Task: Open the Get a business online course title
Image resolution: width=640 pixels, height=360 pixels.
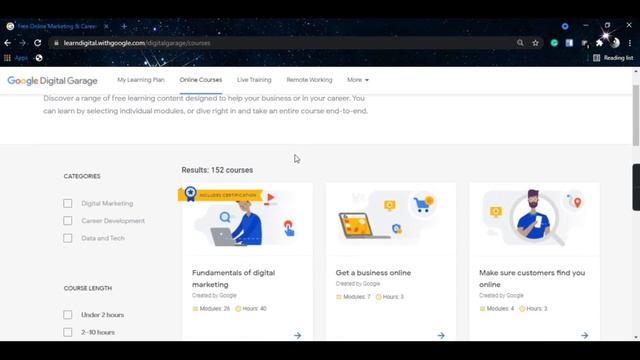Action: point(373,273)
